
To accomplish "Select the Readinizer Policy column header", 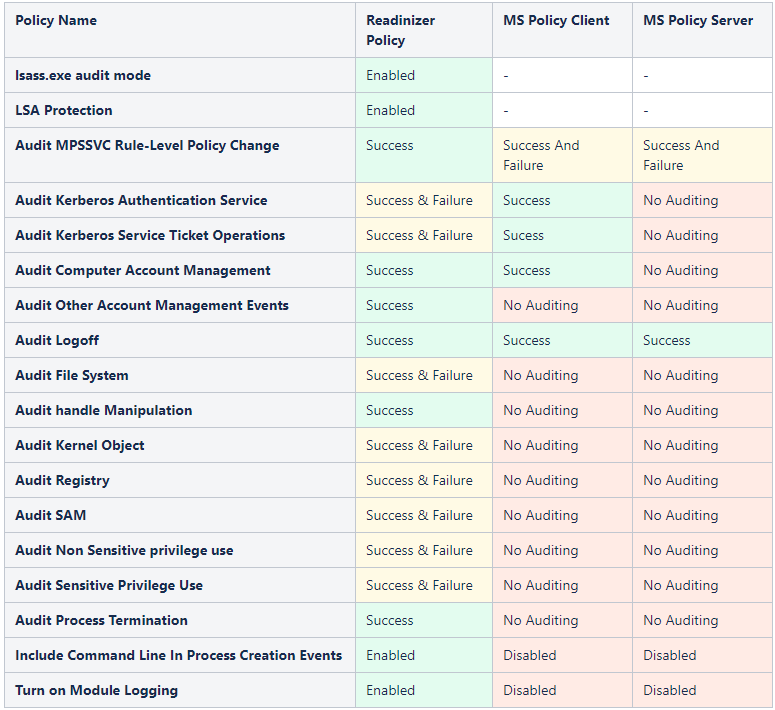I will point(400,30).
